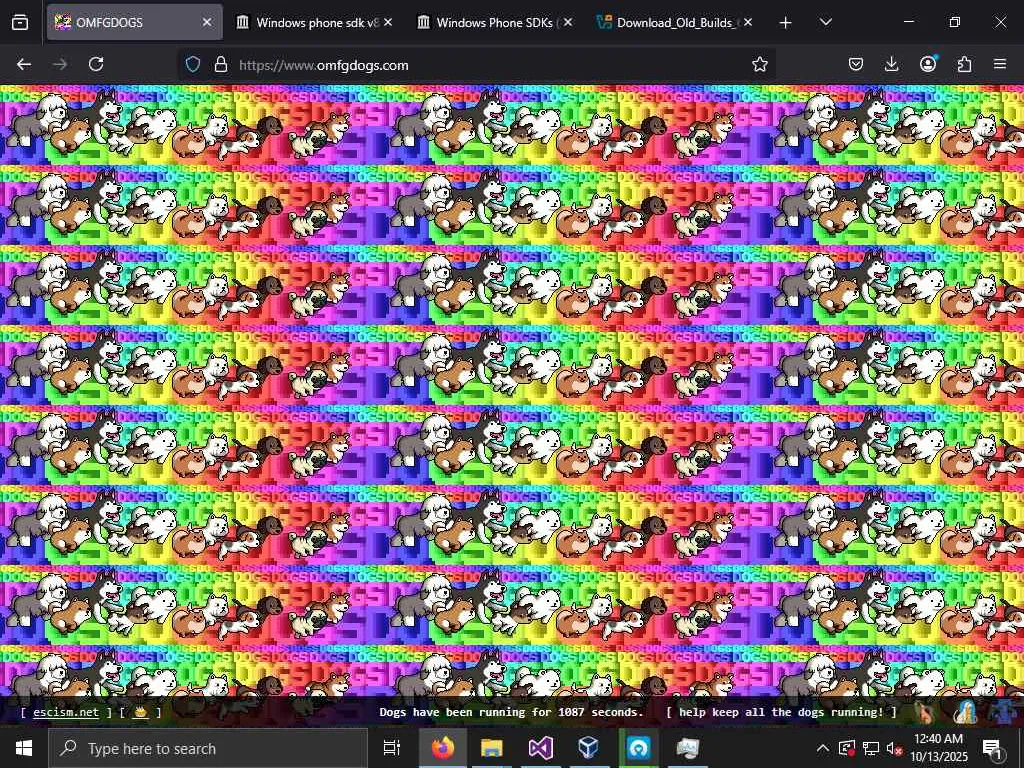The height and width of the screenshot is (768, 1024).
Task: Open the extensions puzzle menu
Action: [x=964, y=64]
